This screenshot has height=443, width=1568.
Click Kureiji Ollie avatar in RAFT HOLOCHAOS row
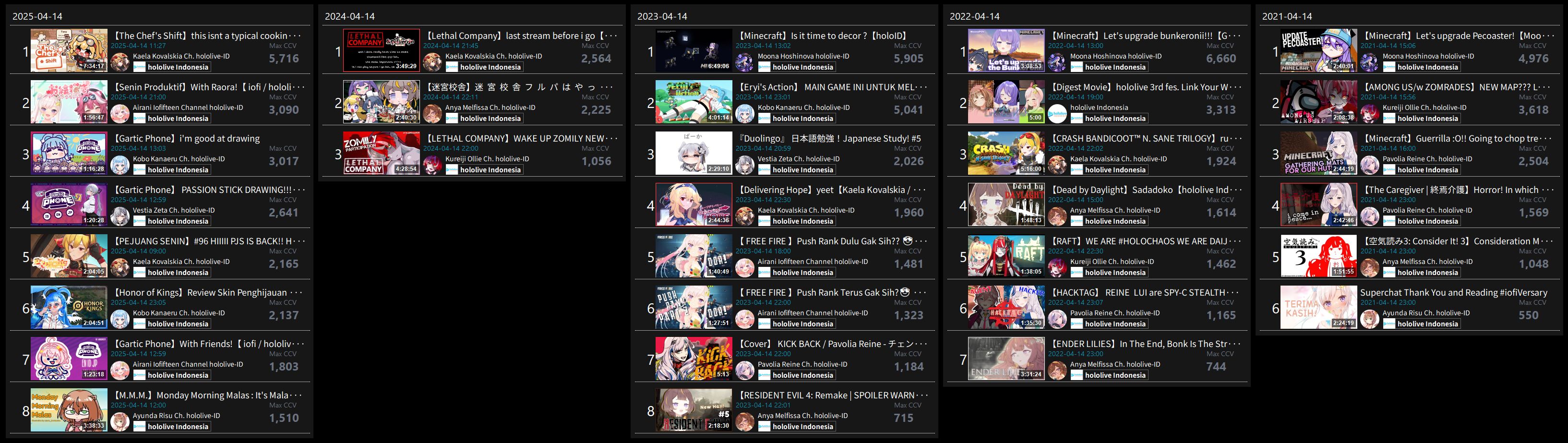[x=1057, y=268]
